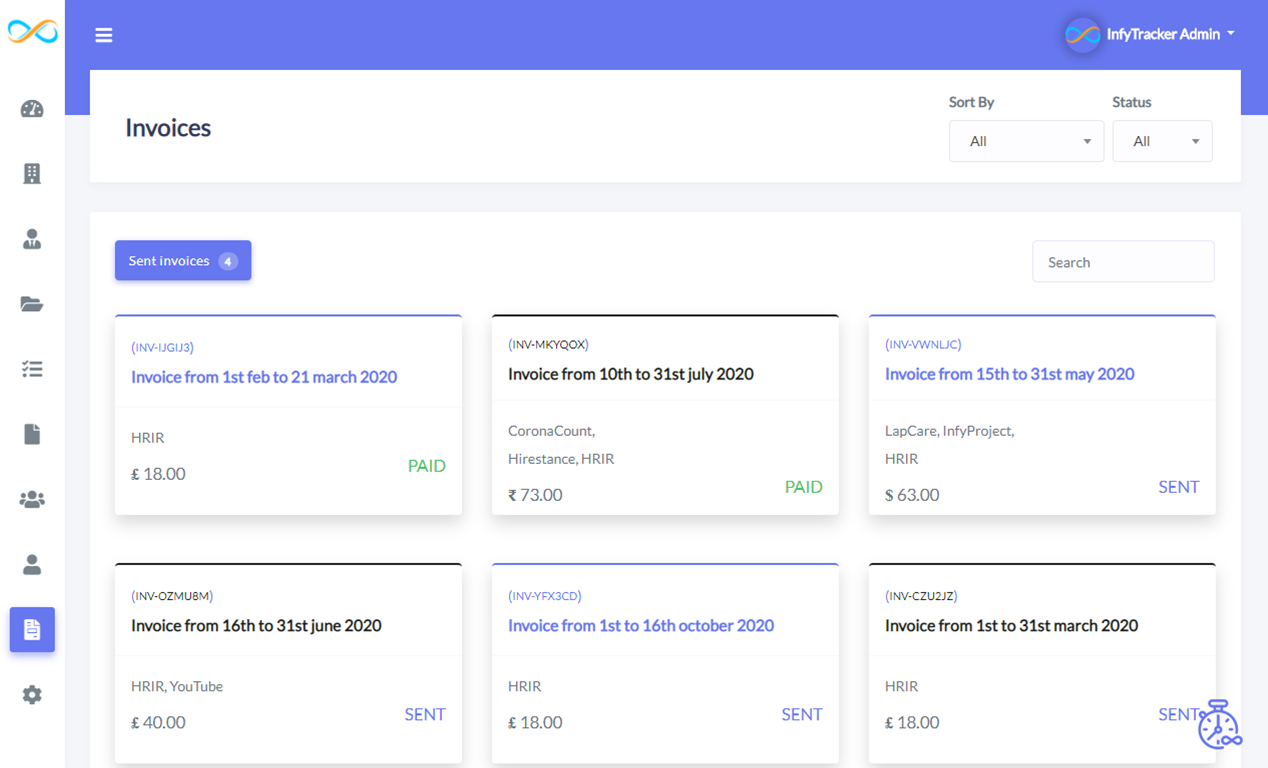
Task: Switch to the Sent invoices tab
Action: click(x=182, y=260)
